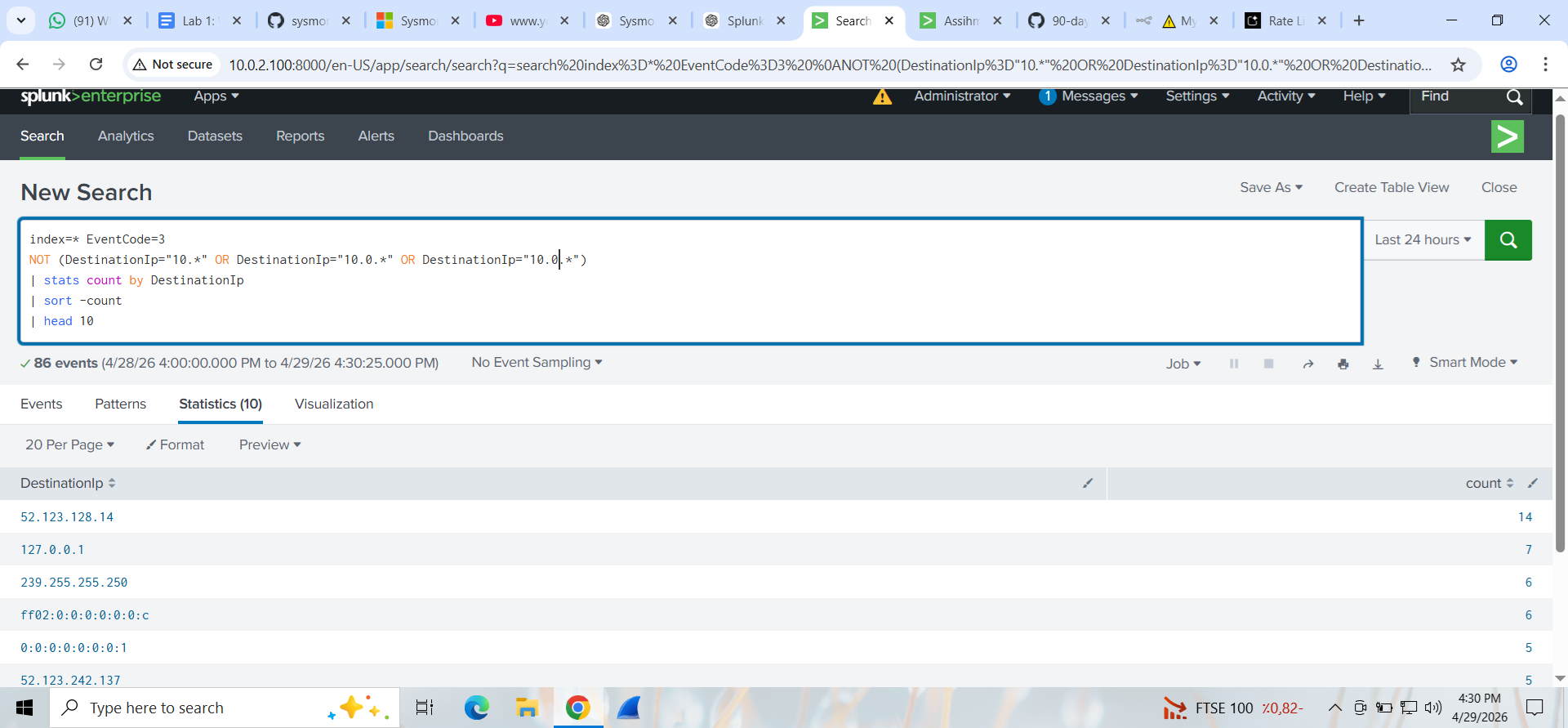
Task: Click the Find magnifier icon in the header
Action: [1514, 97]
